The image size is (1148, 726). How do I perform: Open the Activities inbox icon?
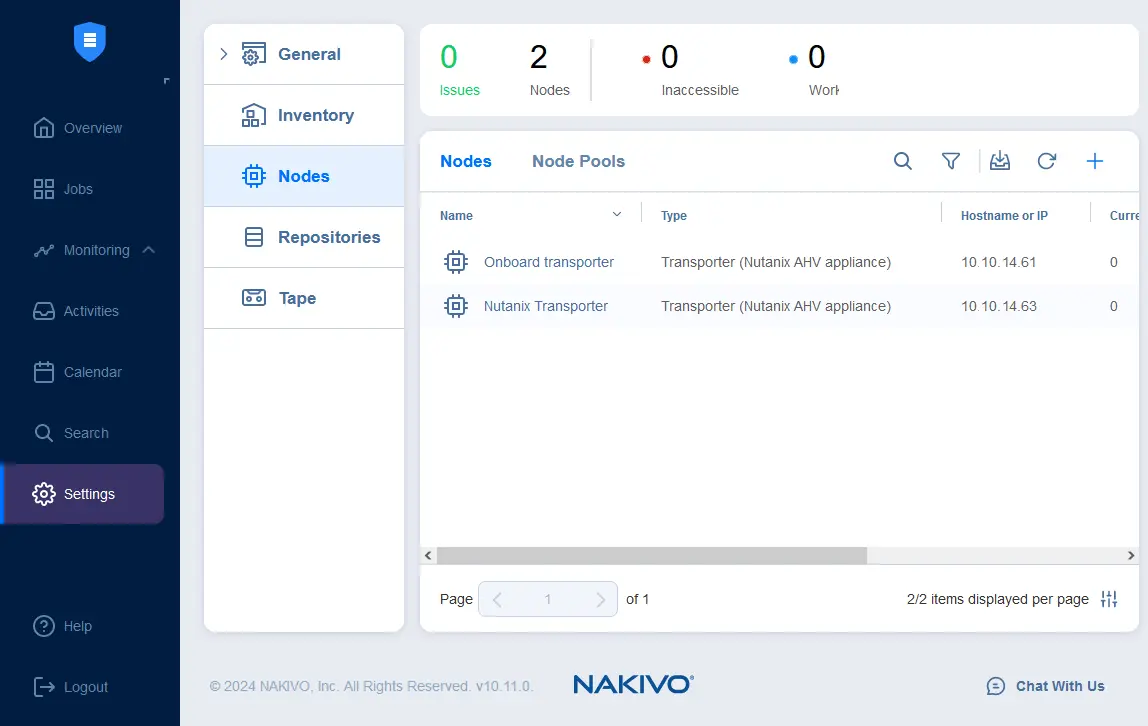click(44, 311)
